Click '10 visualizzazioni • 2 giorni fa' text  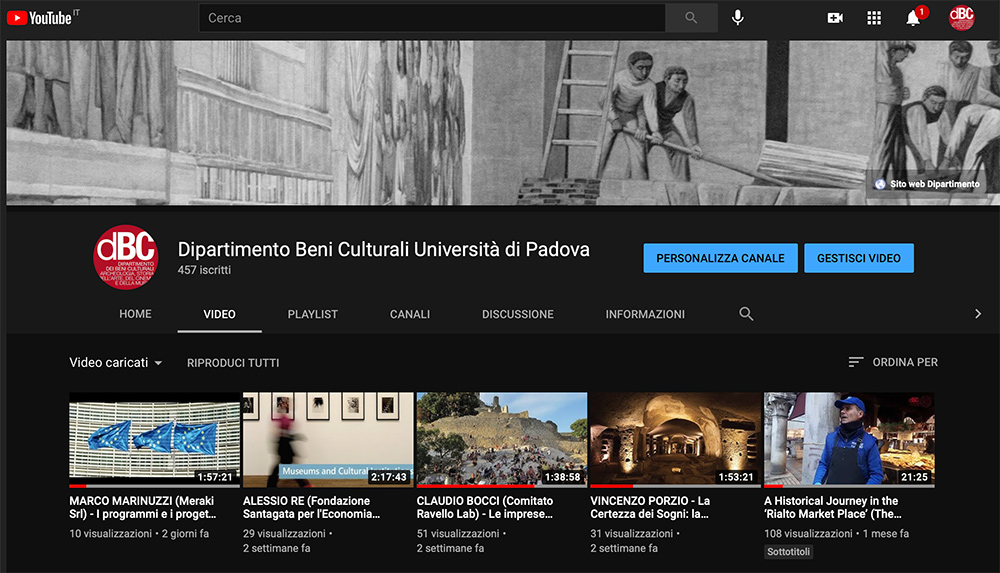(139, 533)
